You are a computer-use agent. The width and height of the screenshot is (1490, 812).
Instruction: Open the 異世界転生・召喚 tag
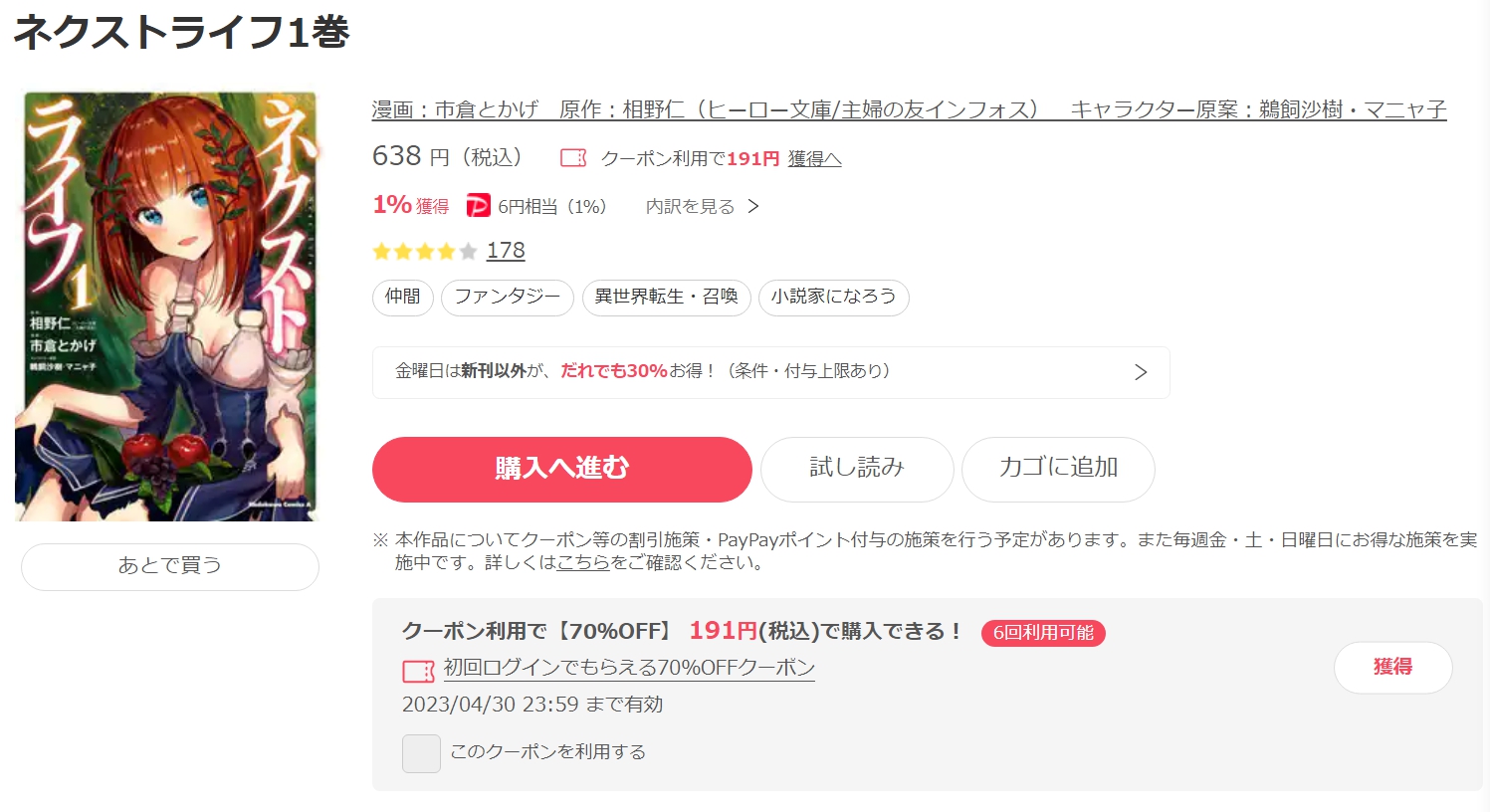666,298
